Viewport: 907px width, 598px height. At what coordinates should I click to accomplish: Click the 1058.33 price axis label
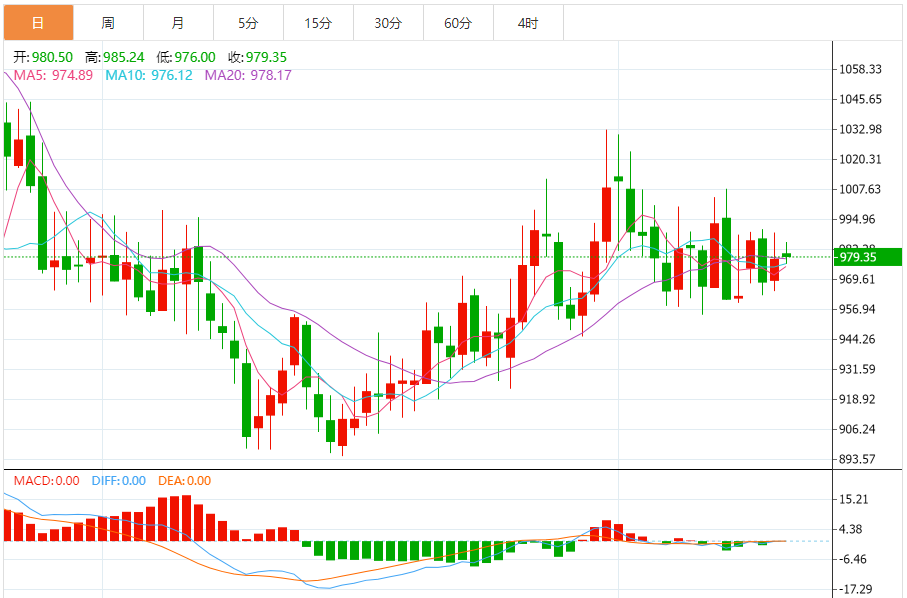click(860, 69)
